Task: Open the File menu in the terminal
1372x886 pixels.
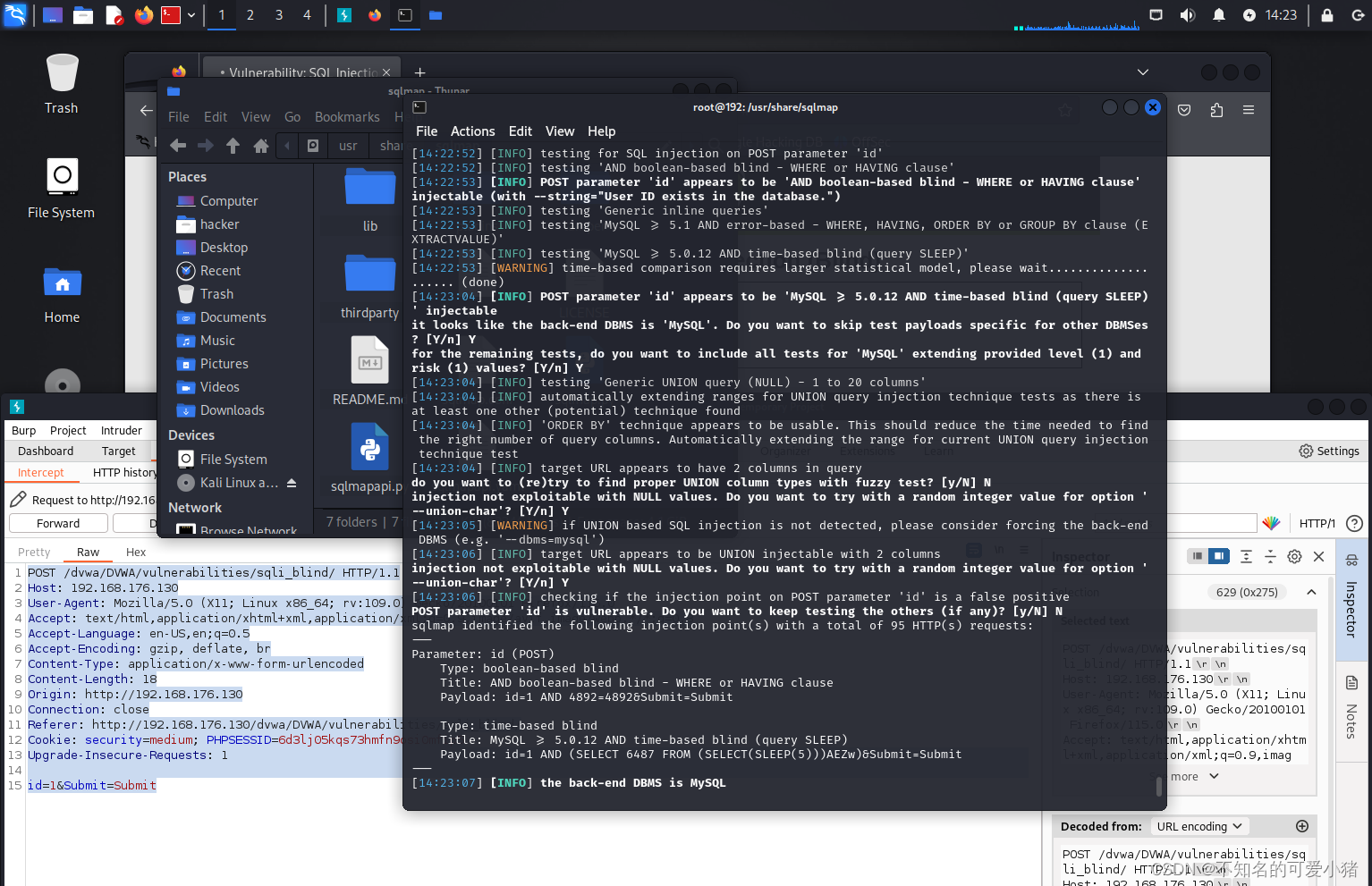Action: [x=427, y=131]
